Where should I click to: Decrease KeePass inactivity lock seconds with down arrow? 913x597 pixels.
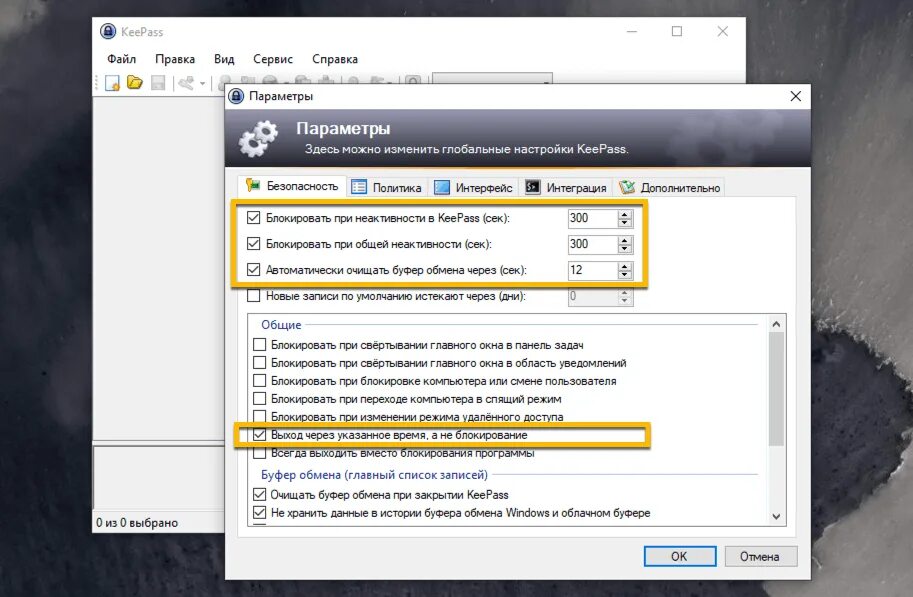(x=625, y=222)
